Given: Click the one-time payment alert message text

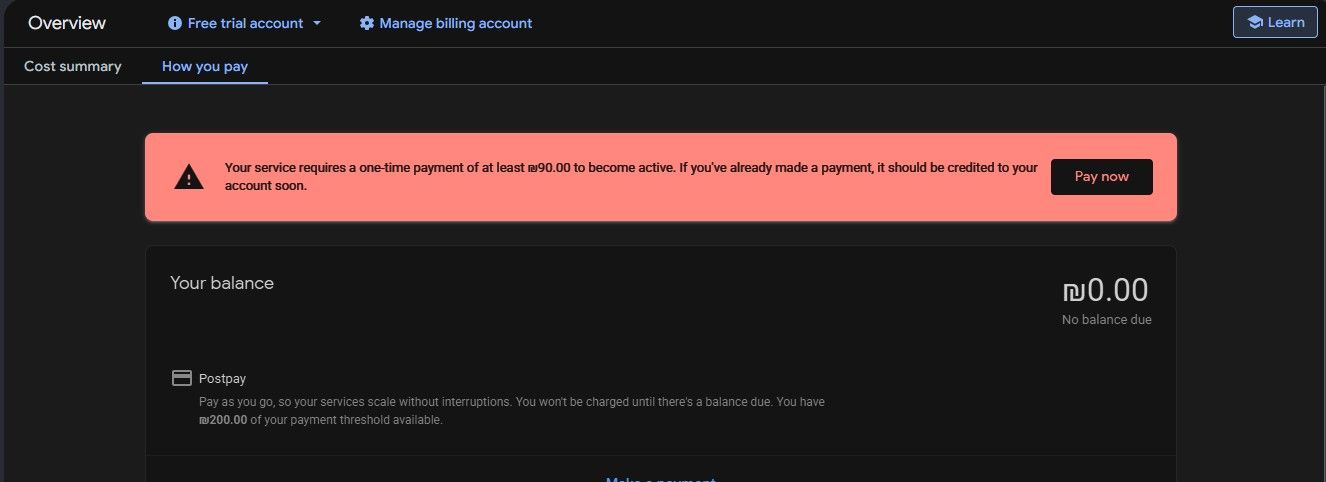Looking at the screenshot, I should [631, 177].
